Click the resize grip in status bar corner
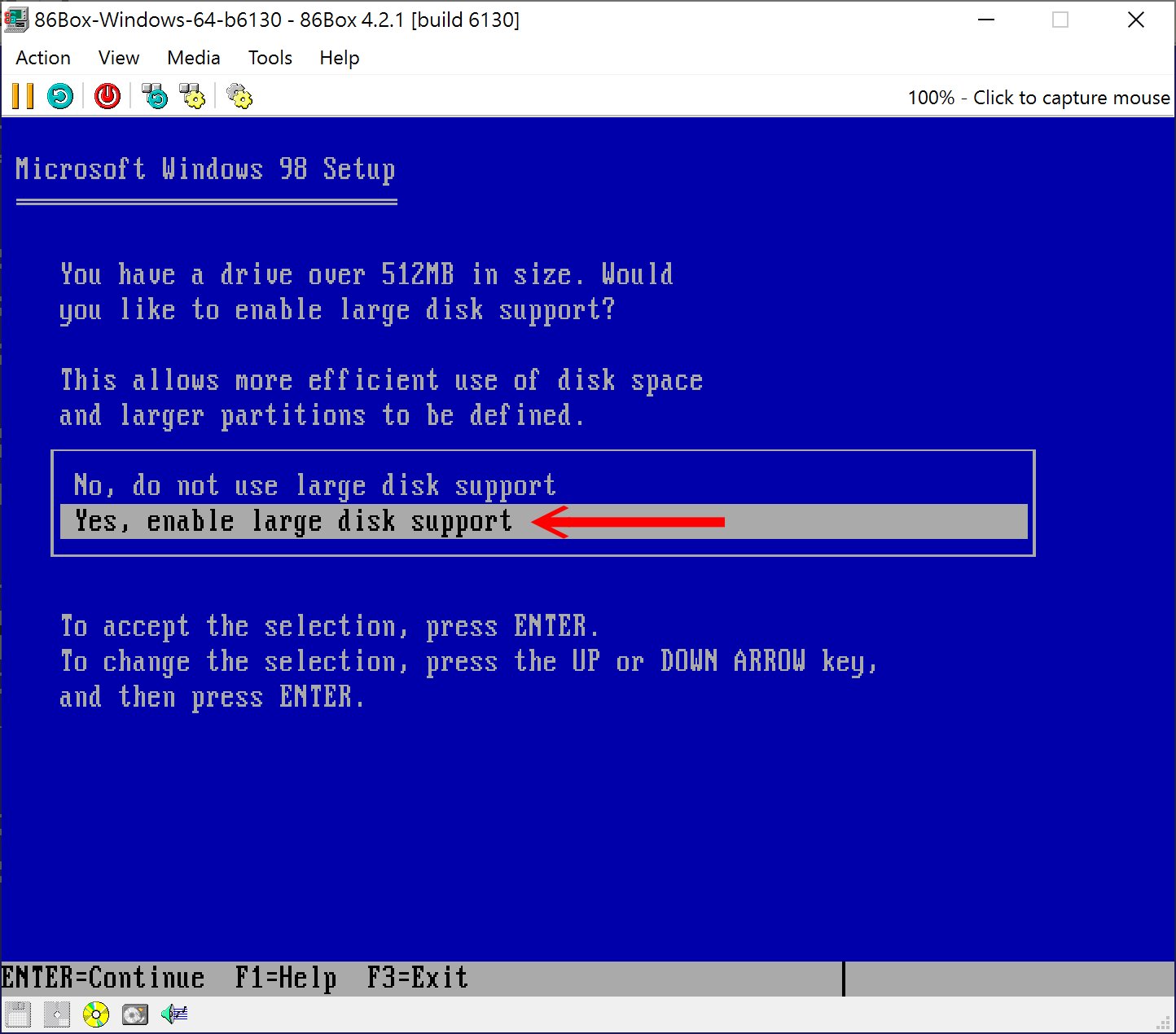Viewport: 1176px width, 1034px height. point(1164,1023)
